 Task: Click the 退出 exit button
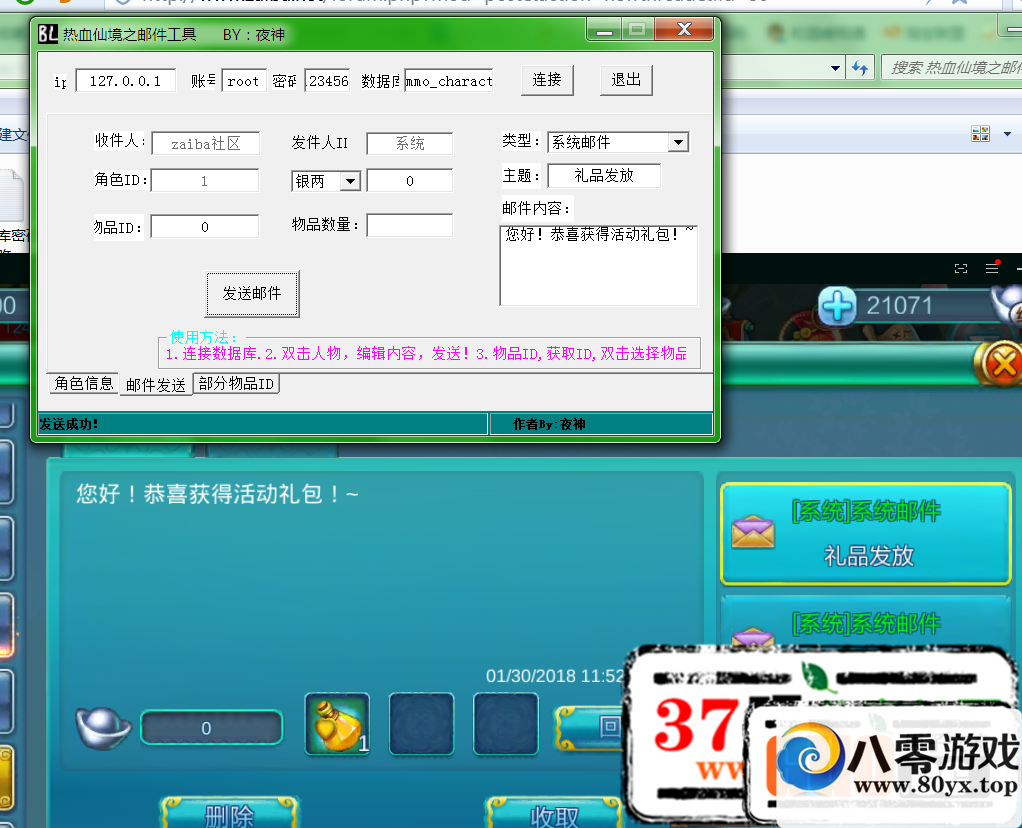click(626, 80)
